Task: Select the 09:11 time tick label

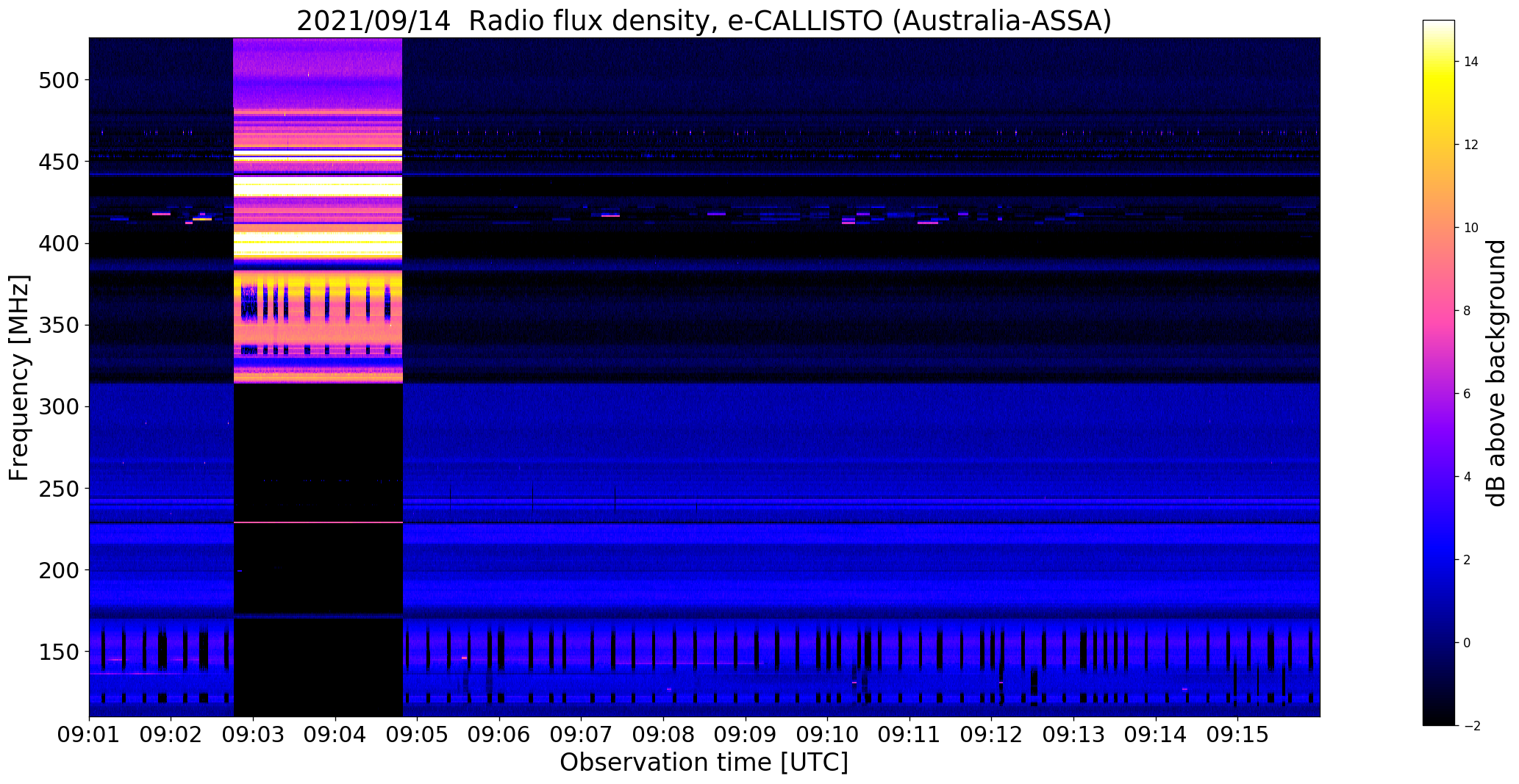Action: click(x=909, y=736)
